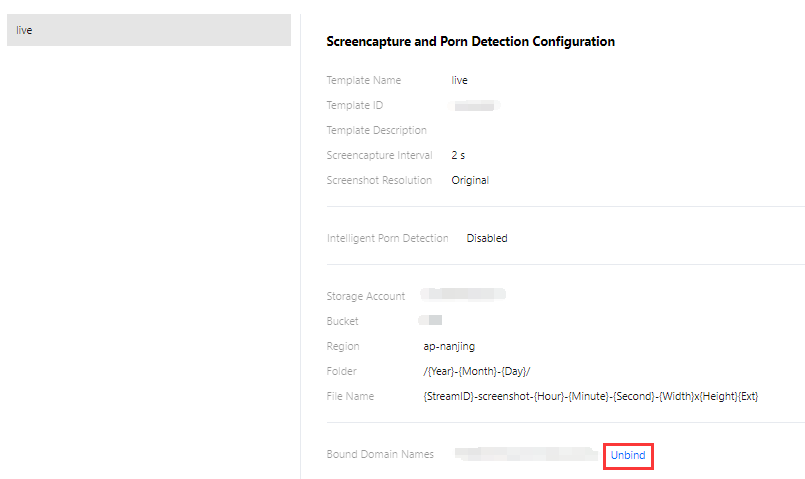The image size is (805, 479).
Task: Click the blurred bound domain name
Action: click(526, 454)
